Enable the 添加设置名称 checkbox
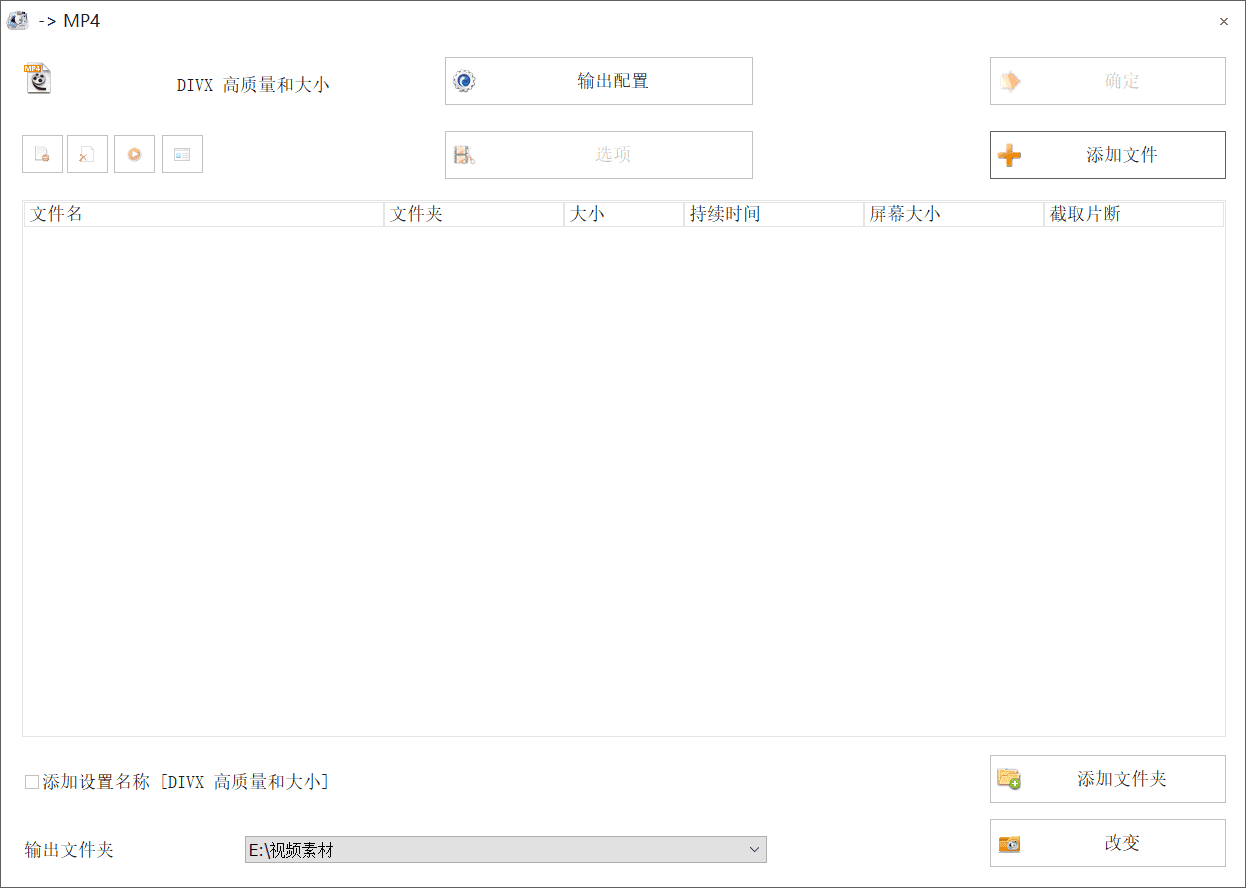1246x888 pixels. pyautogui.click(x=29, y=781)
